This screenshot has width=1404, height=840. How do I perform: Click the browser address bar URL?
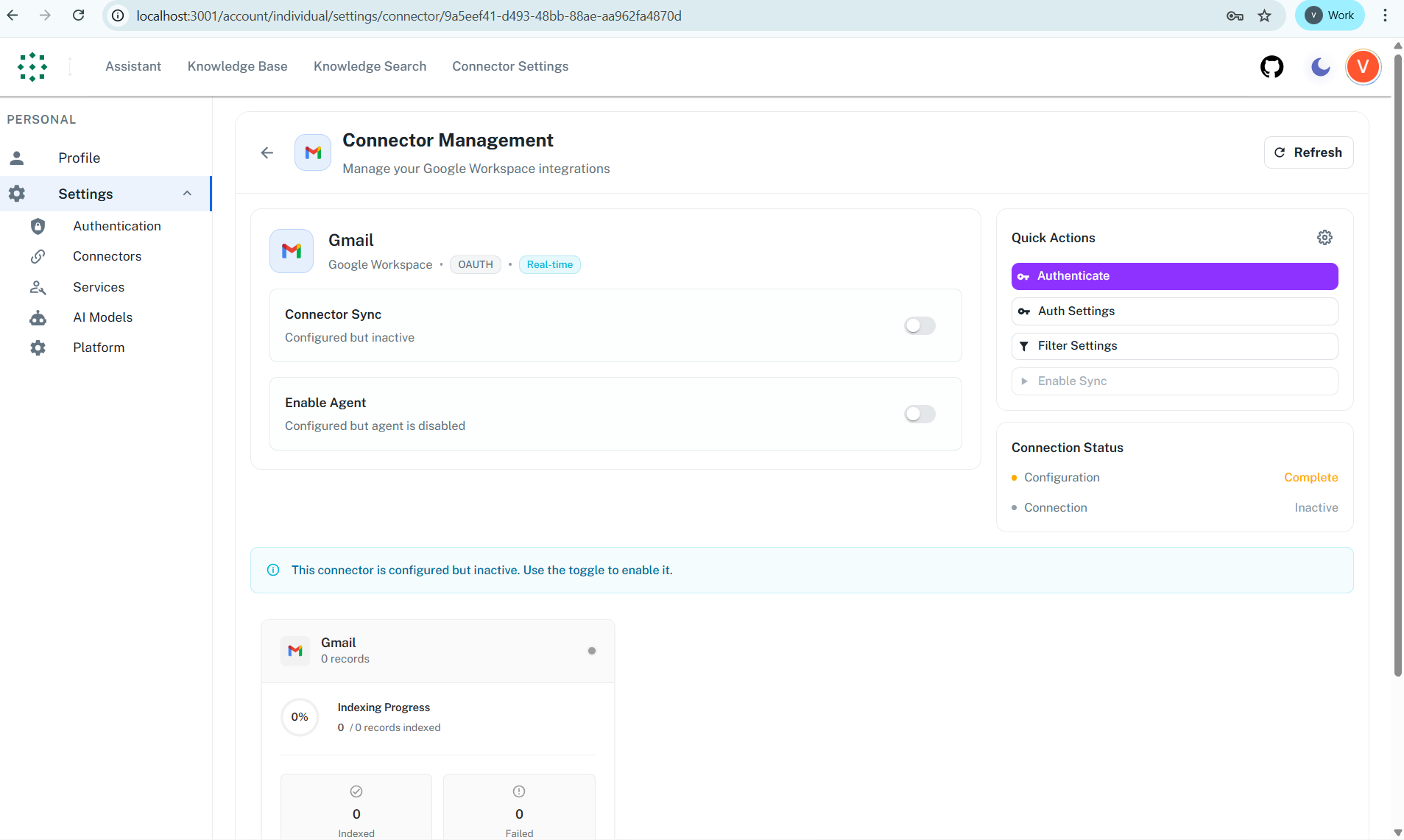click(409, 15)
